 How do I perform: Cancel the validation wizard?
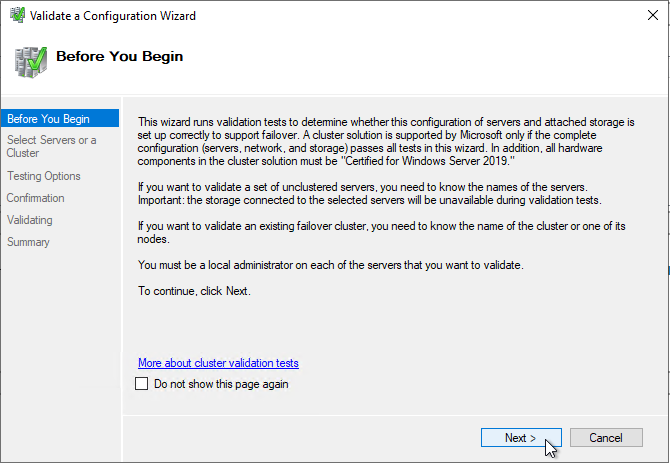click(605, 438)
